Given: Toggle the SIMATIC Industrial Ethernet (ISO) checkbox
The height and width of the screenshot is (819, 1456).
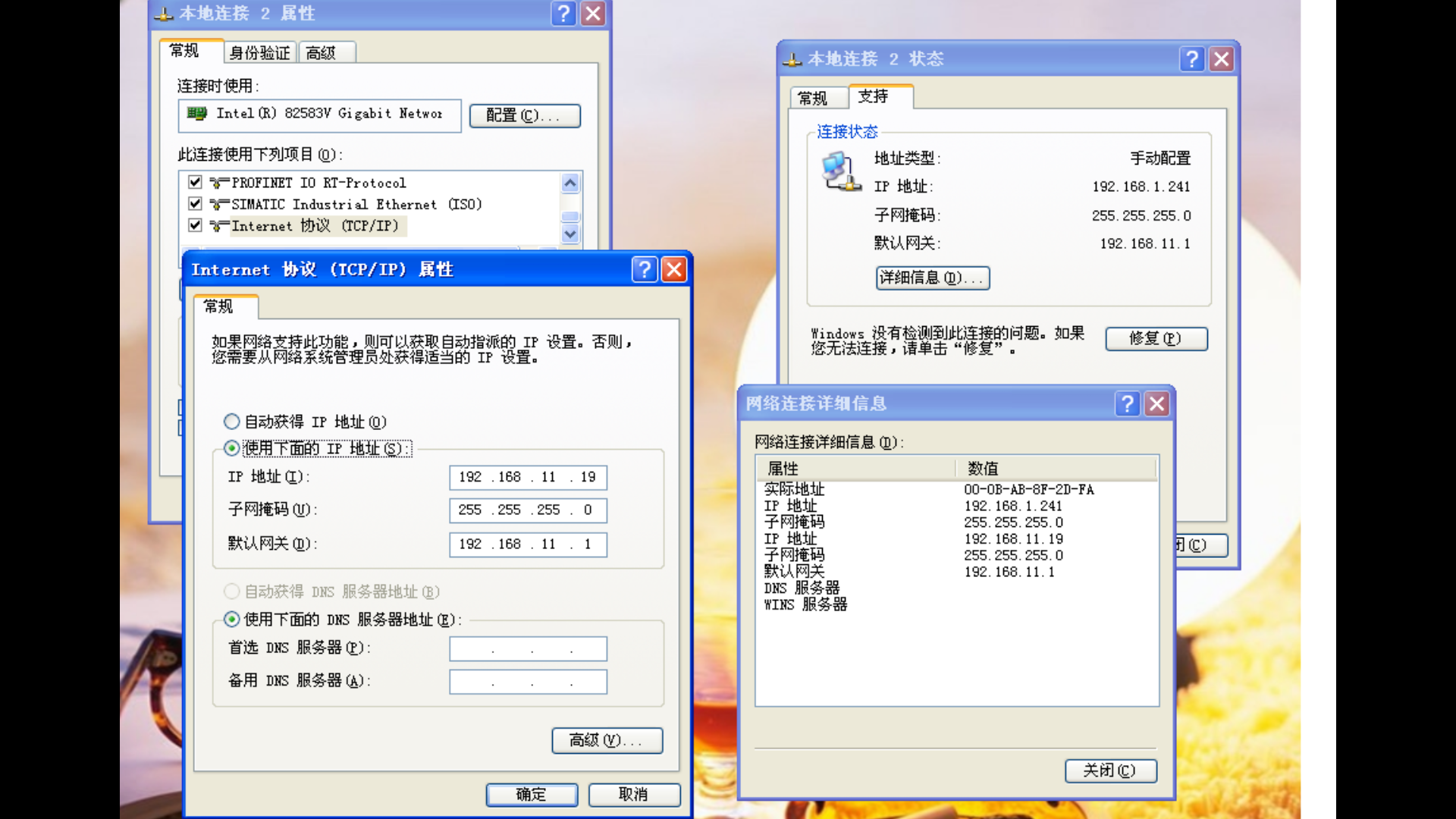Looking at the screenshot, I should [195, 203].
